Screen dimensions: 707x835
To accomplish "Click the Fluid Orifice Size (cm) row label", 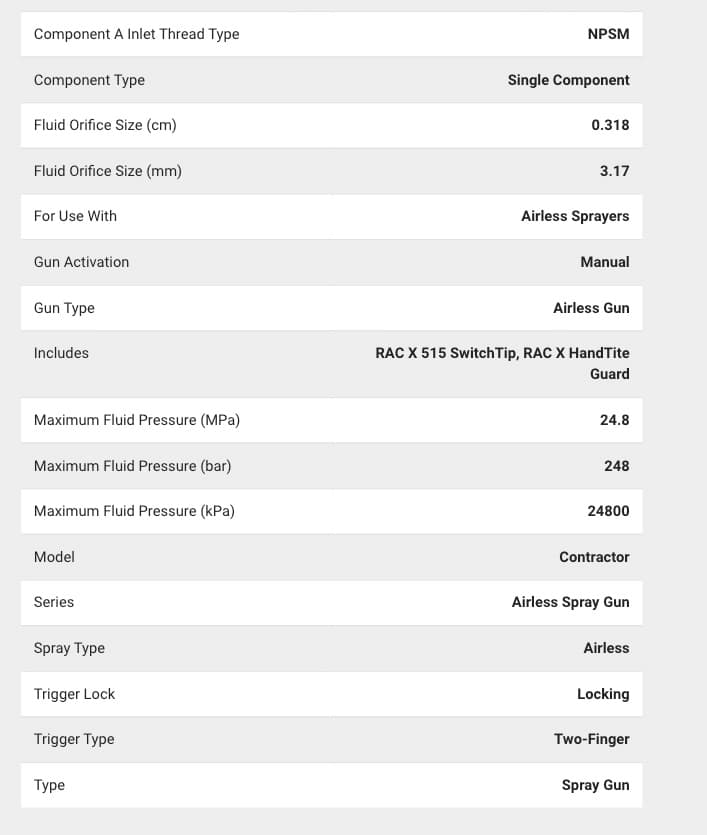I will pos(105,125).
